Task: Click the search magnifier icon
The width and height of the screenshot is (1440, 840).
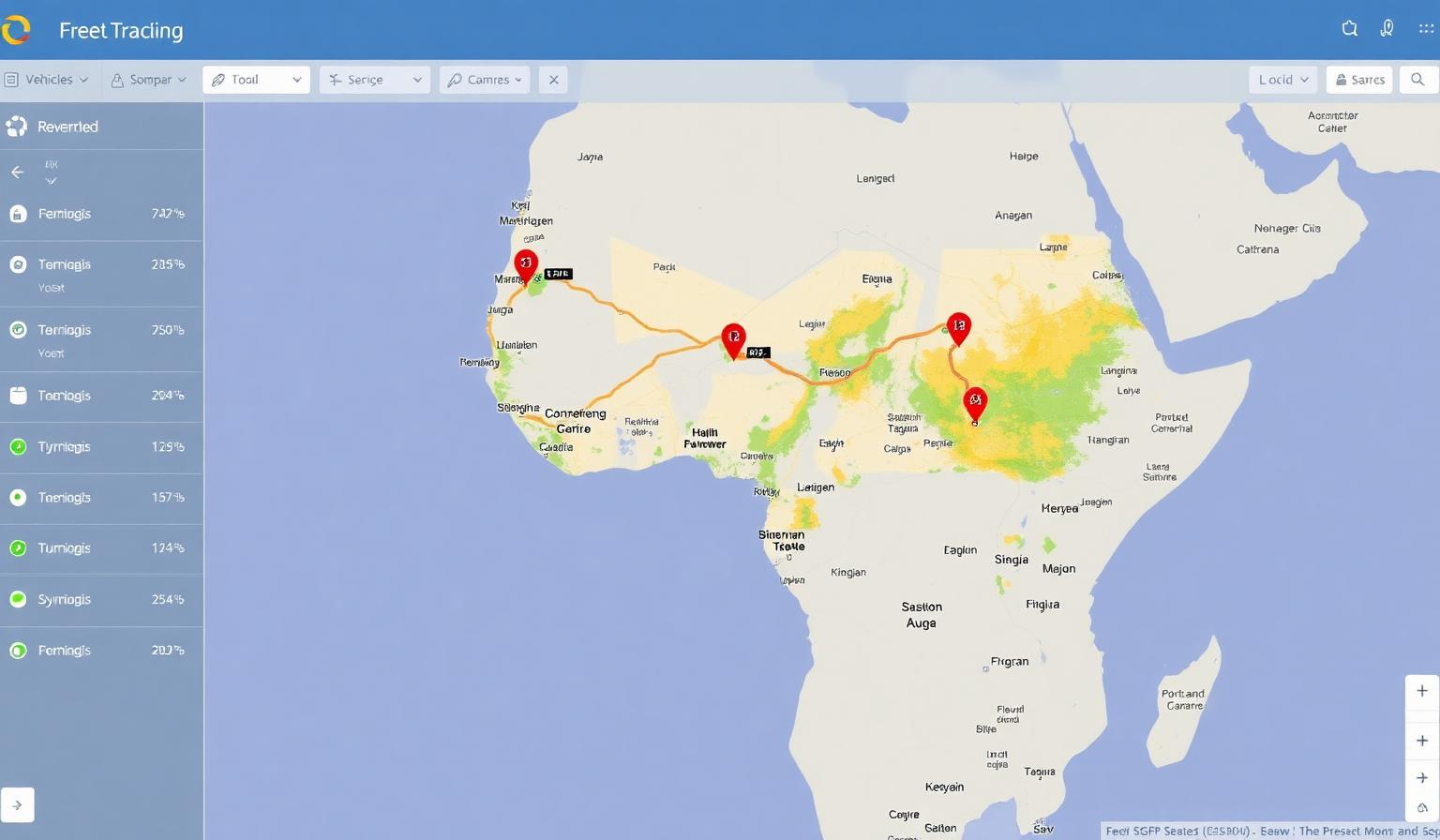Action: tap(1417, 80)
